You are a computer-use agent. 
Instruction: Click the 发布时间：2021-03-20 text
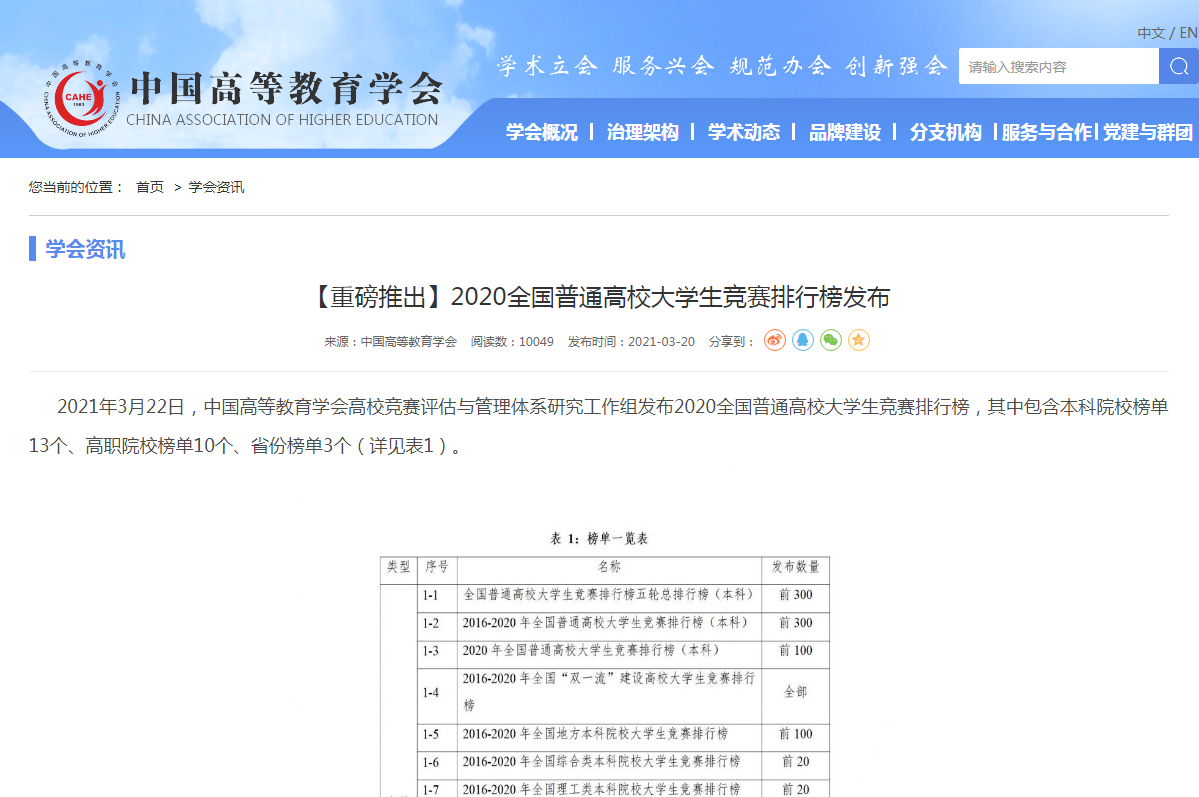(x=631, y=342)
